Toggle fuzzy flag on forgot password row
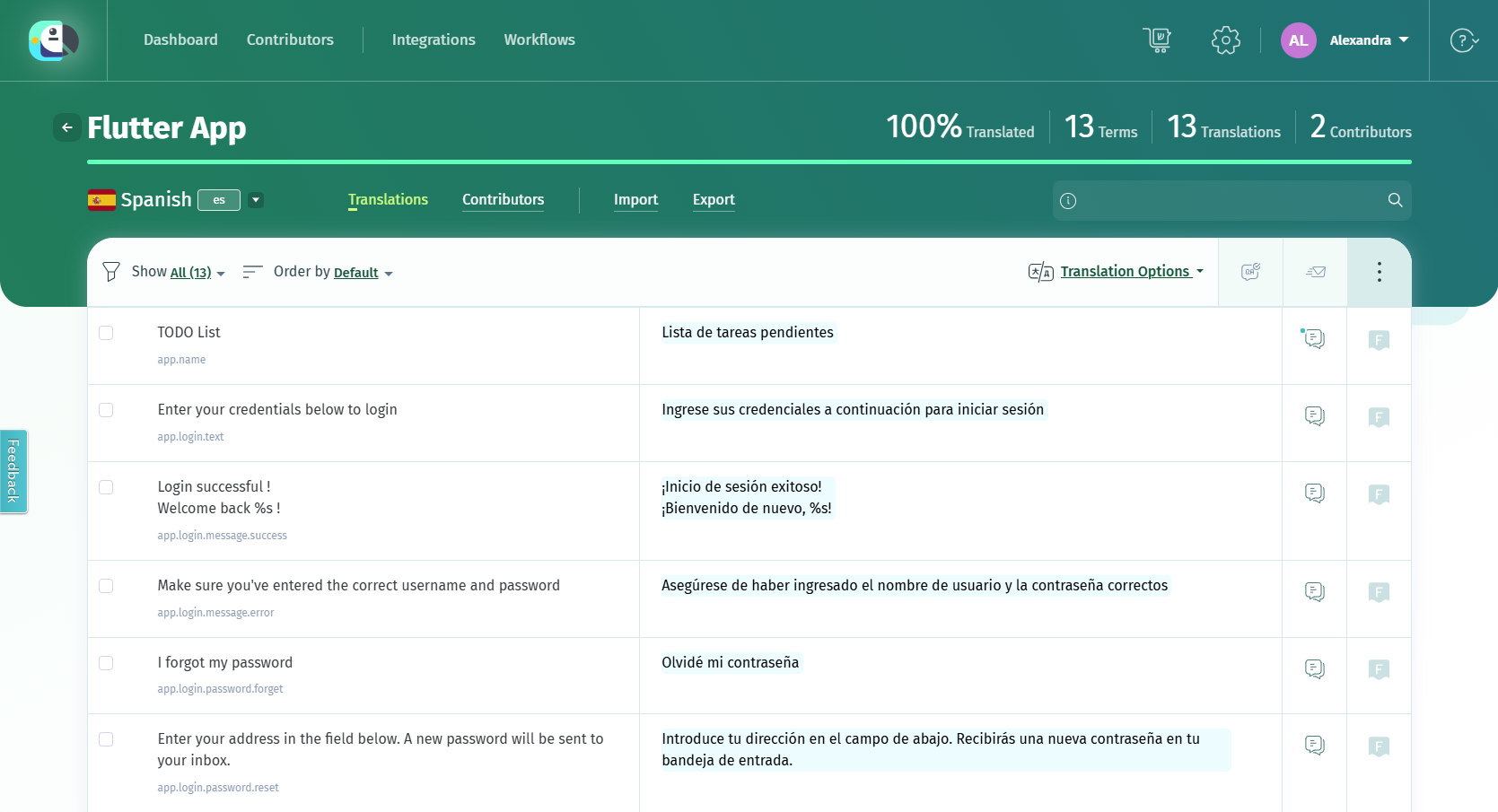Screen dimensions: 1498x812 click(x=1380, y=669)
